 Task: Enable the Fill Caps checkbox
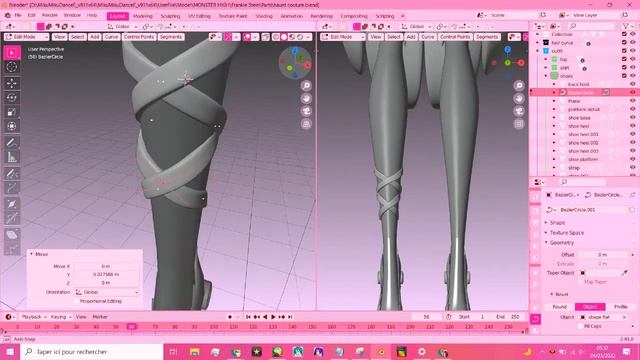point(581,326)
